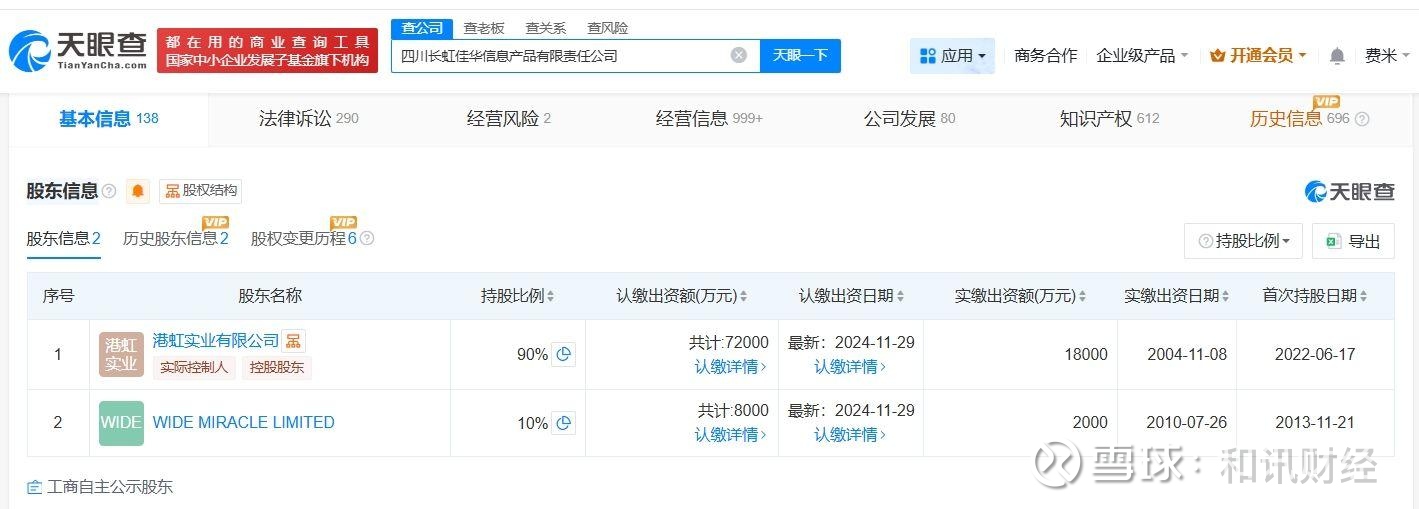Open 认缴详情 in 港虹实业 subscription date cell

click(x=850, y=367)
